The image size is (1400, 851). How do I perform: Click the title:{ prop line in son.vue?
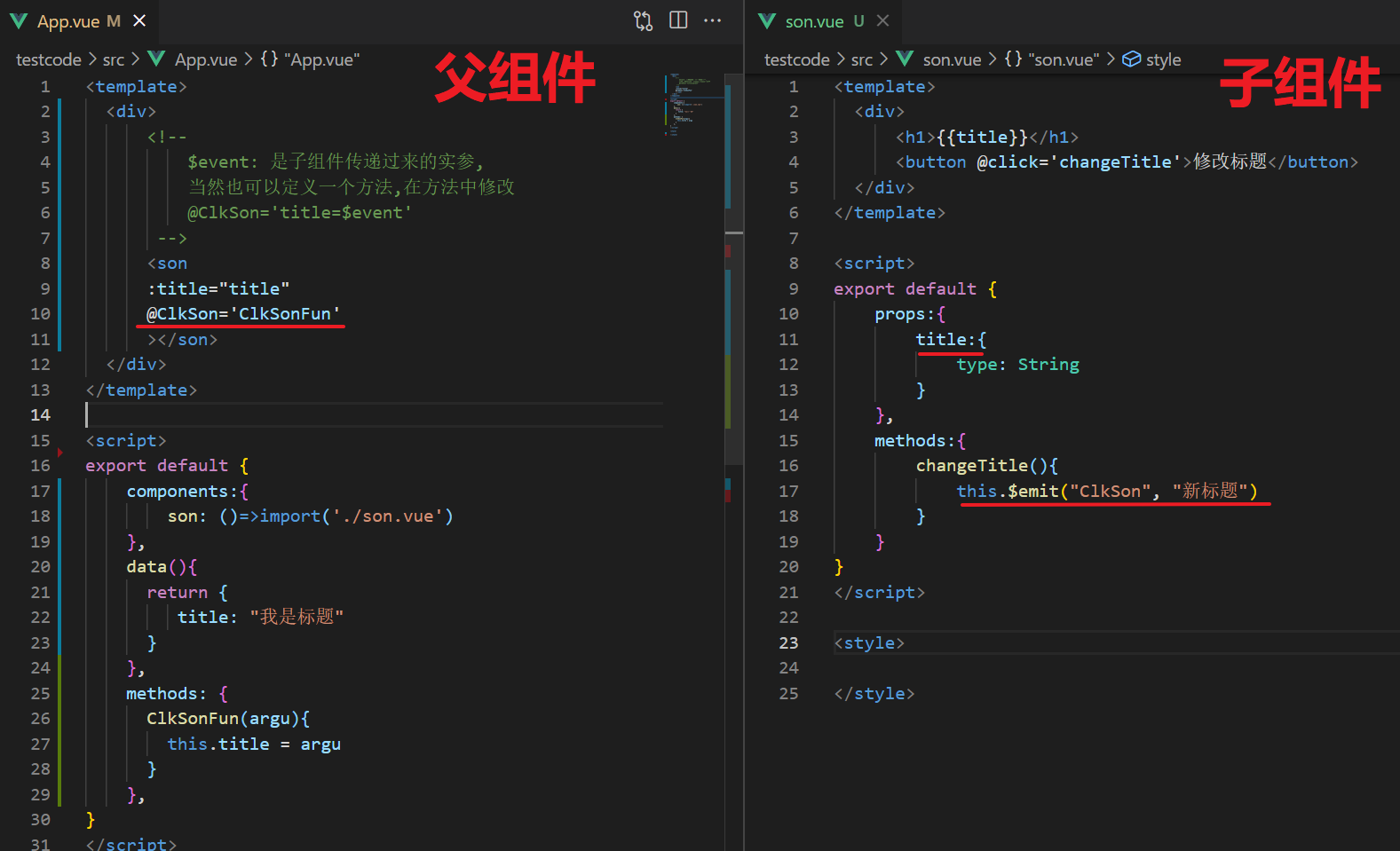click(951, 339)
